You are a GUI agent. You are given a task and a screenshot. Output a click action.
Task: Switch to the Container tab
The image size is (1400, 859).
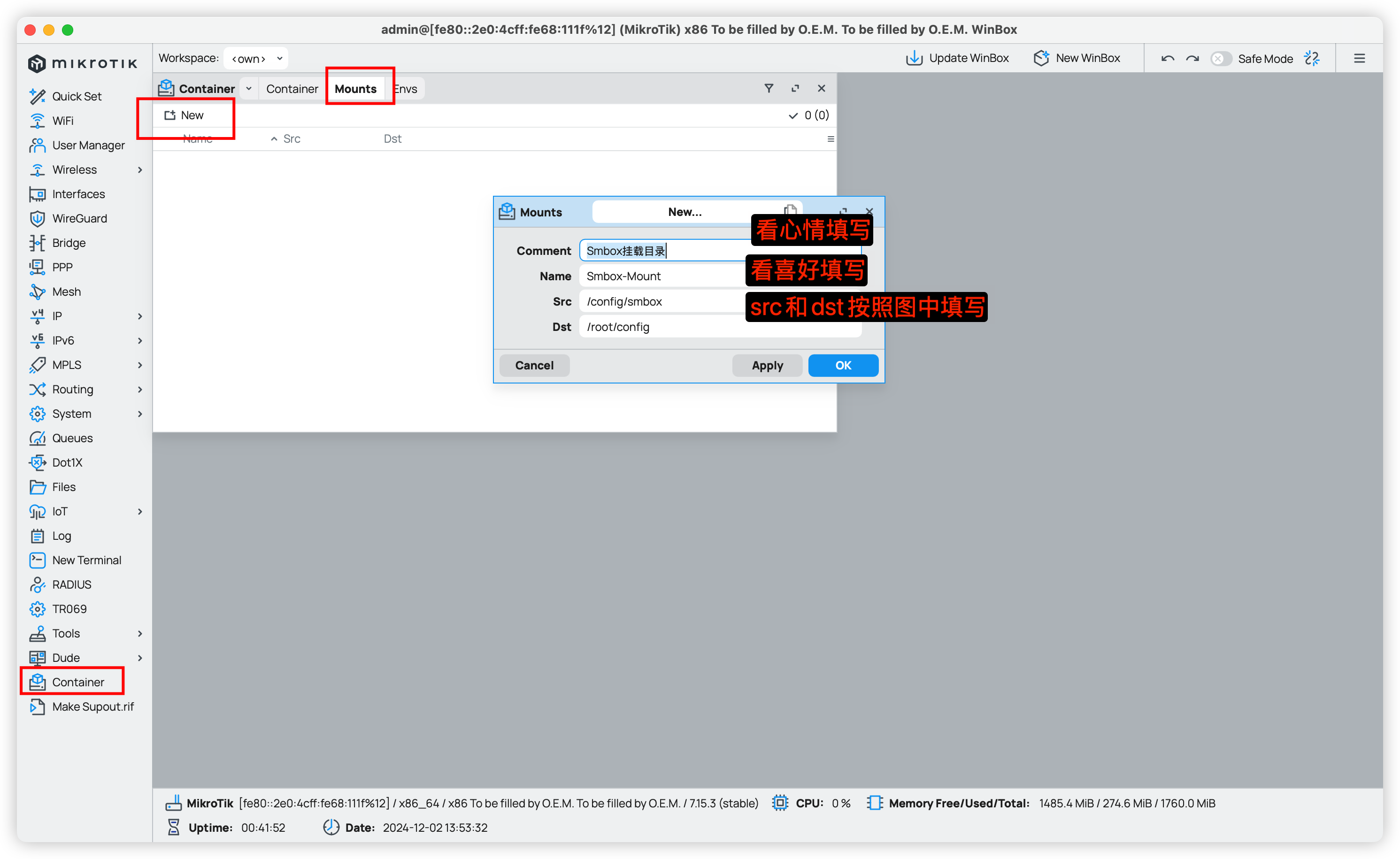point(292,89)
